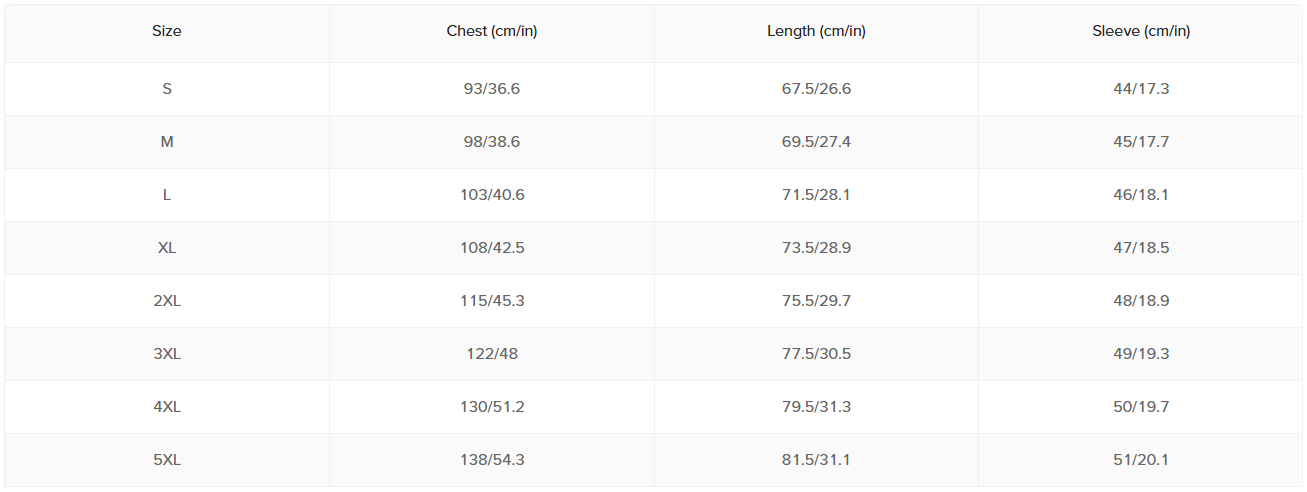Click sleeve value 45/17.7
The width and height of the screenshot is (1307, 492).
[x=1141, y=142]
